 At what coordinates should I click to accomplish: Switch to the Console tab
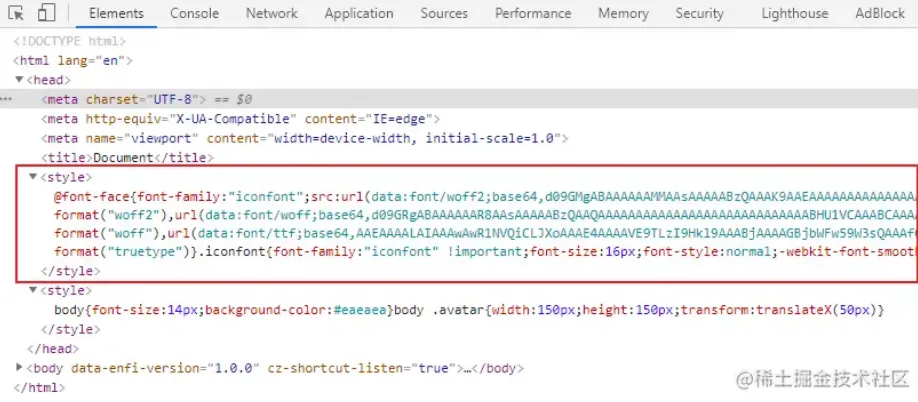[x=194, y=13]
